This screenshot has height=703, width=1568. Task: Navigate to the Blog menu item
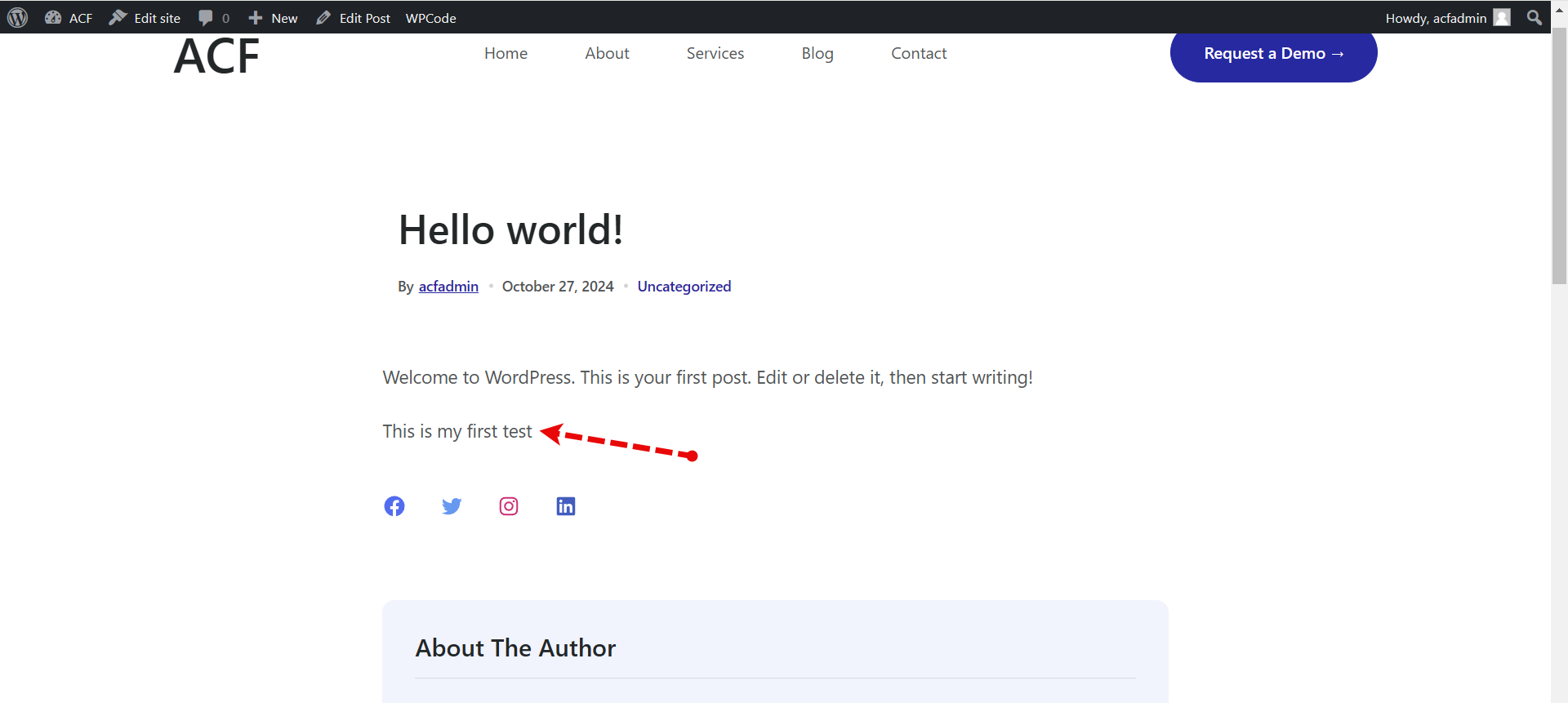tap(817, 53)
